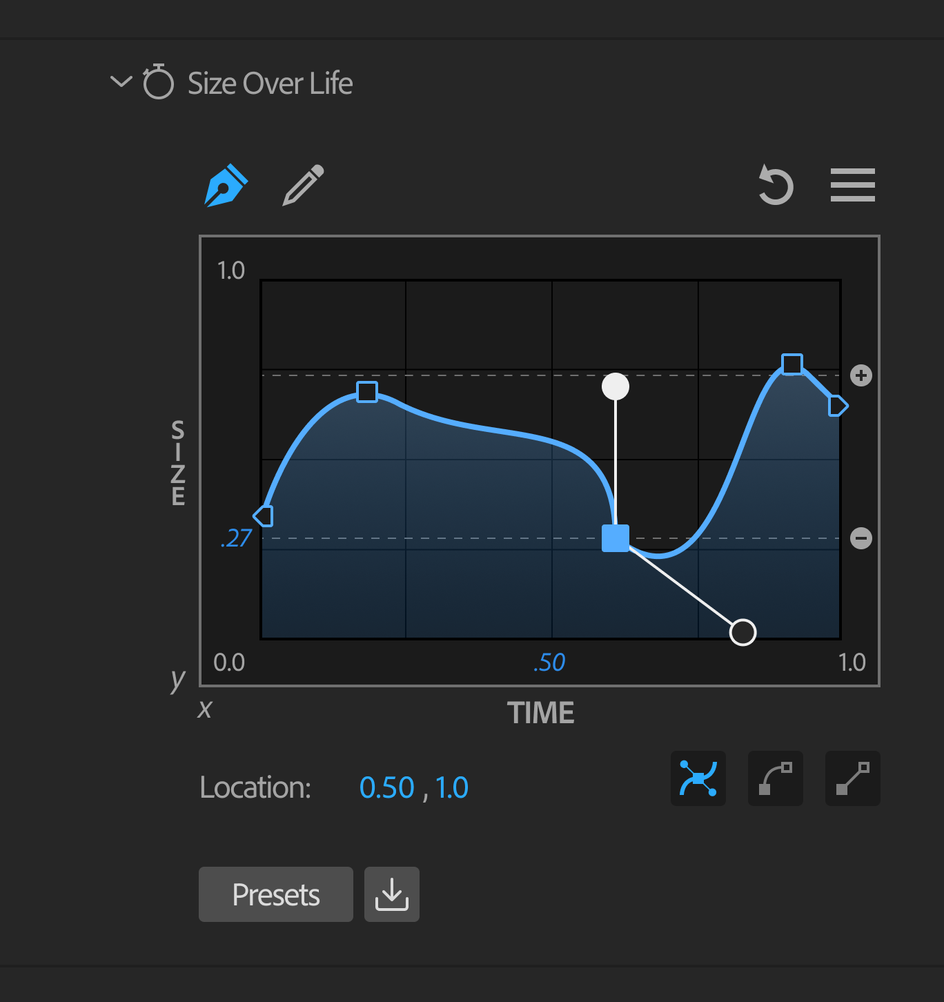Select the Pencil draw tool

(304, 185)
